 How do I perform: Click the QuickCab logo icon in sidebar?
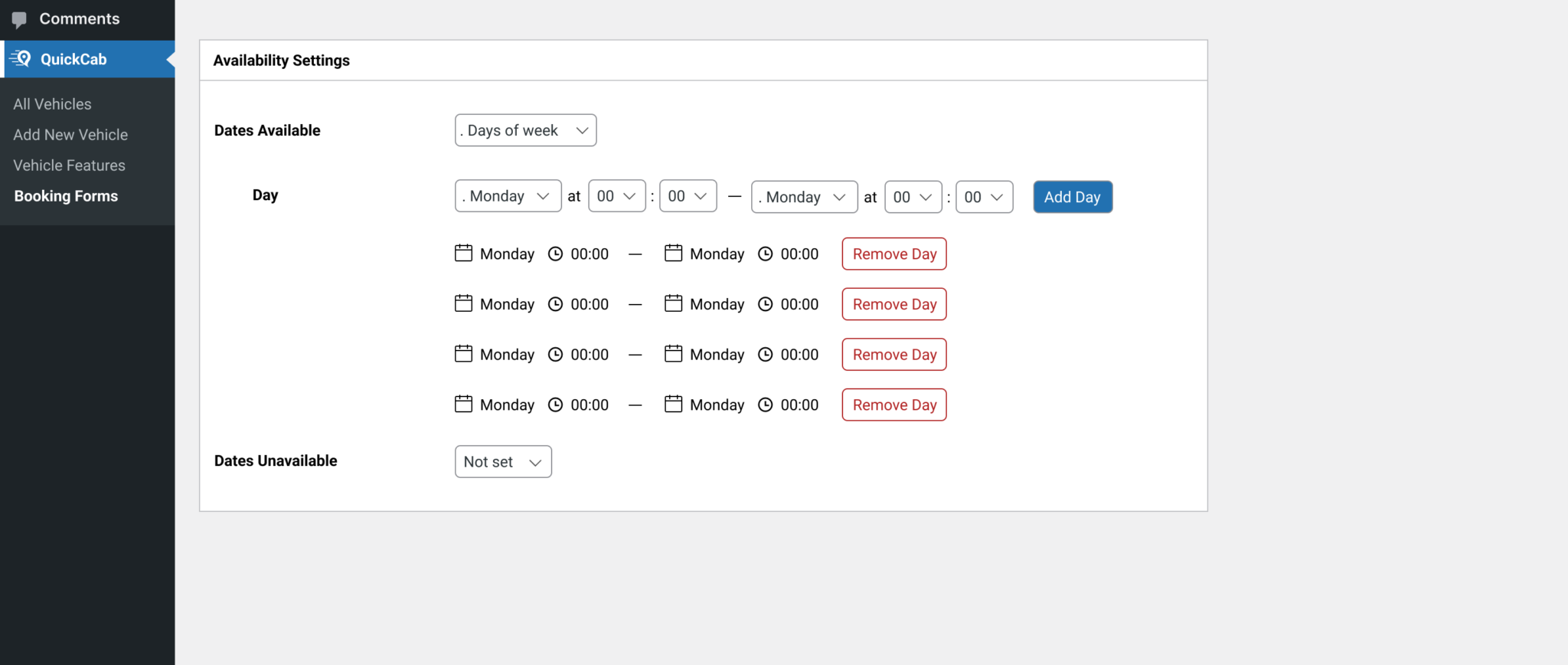point(21,59)
